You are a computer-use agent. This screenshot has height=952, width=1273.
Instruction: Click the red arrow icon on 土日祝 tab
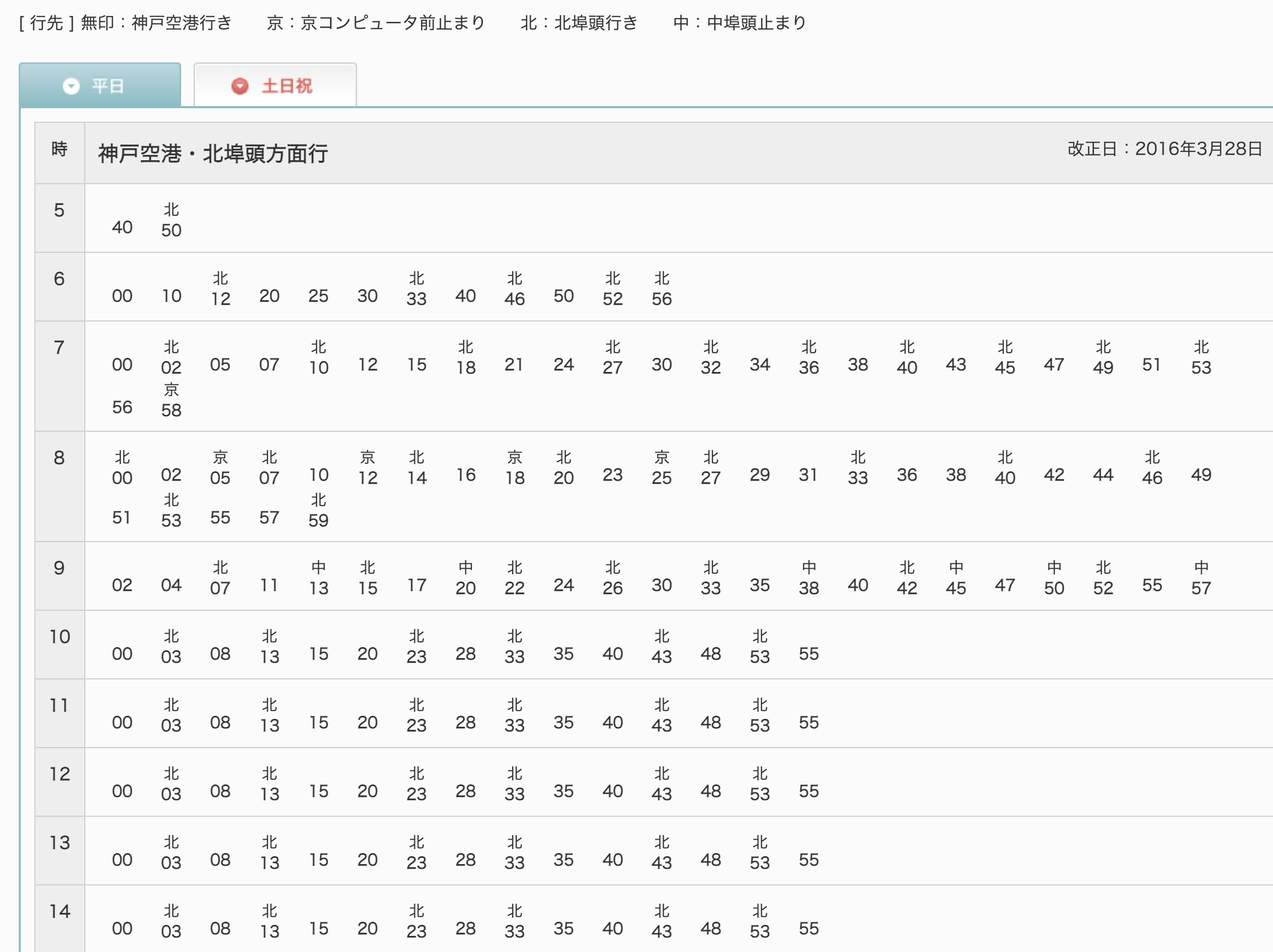(x=240, y=86)
